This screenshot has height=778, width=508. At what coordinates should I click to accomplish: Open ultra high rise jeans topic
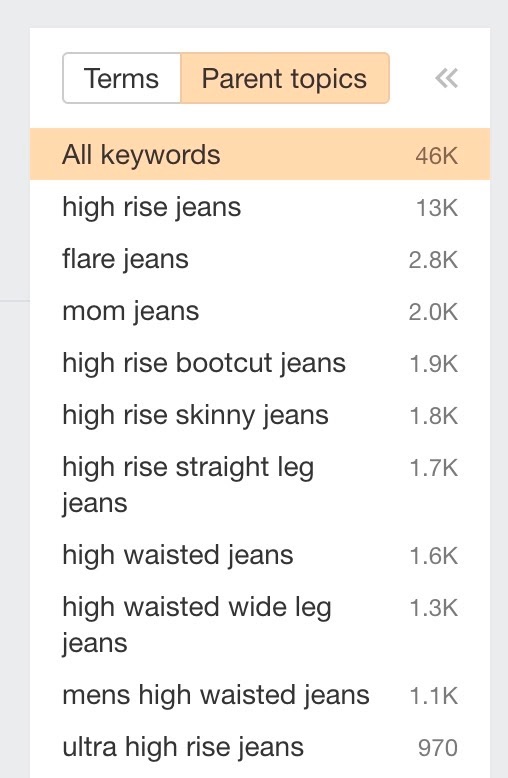[x=260, y=747]
